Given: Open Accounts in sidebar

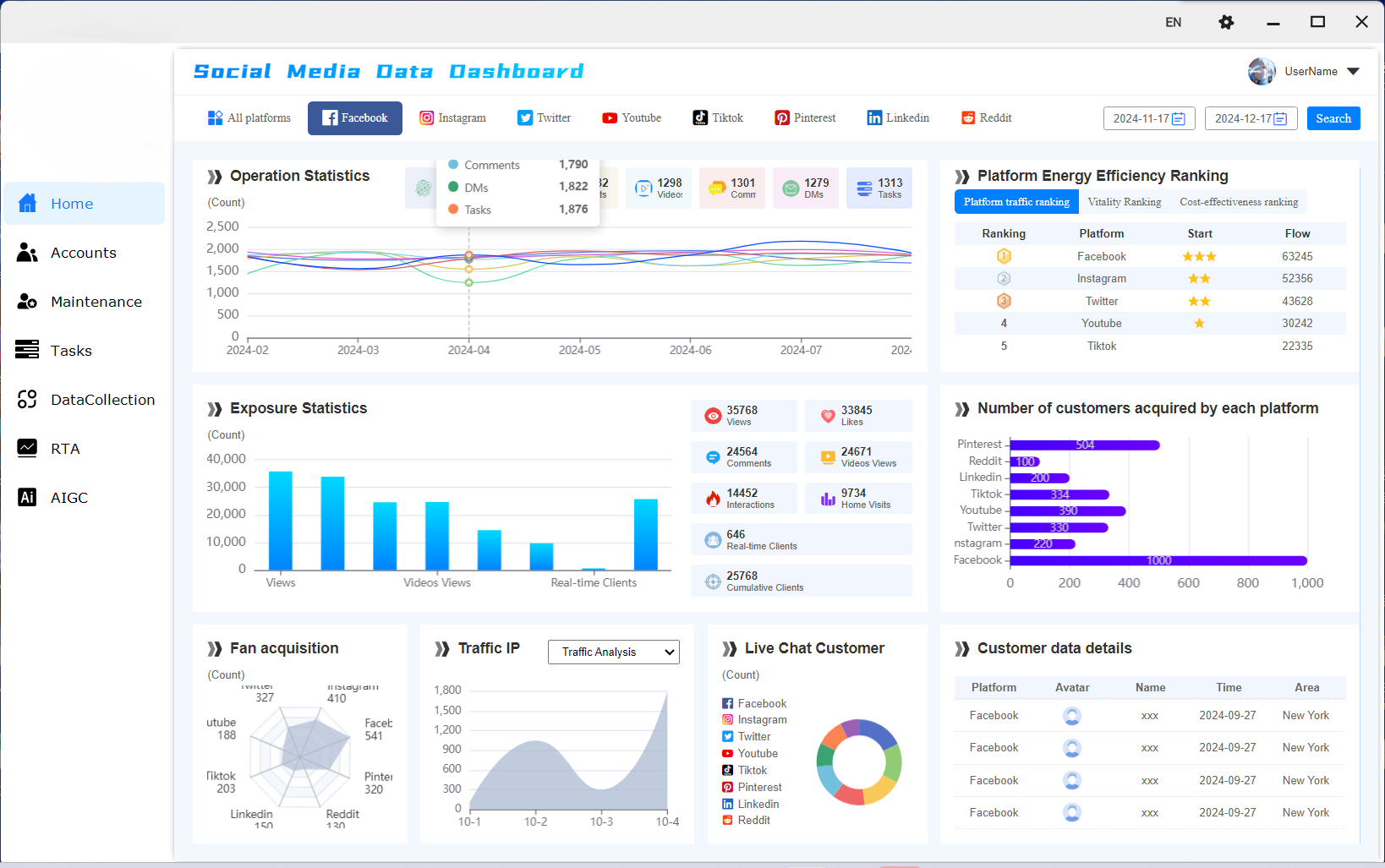Looking at the screenshot, I should (84, 253).
